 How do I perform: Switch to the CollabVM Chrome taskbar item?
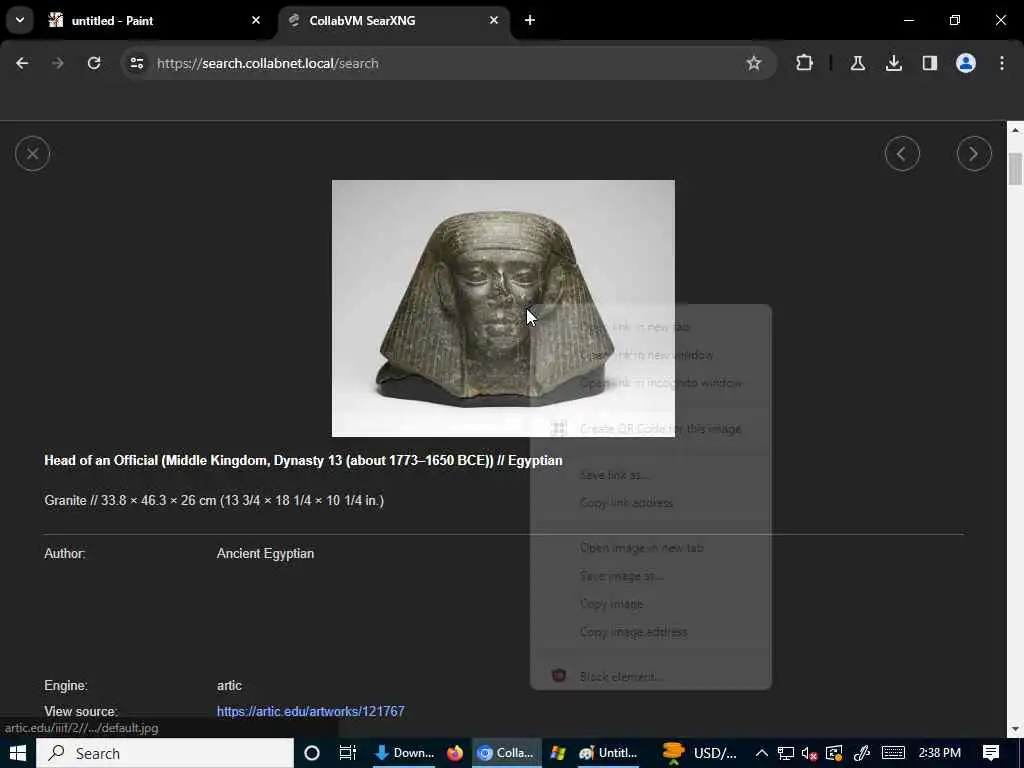point(505,753)
